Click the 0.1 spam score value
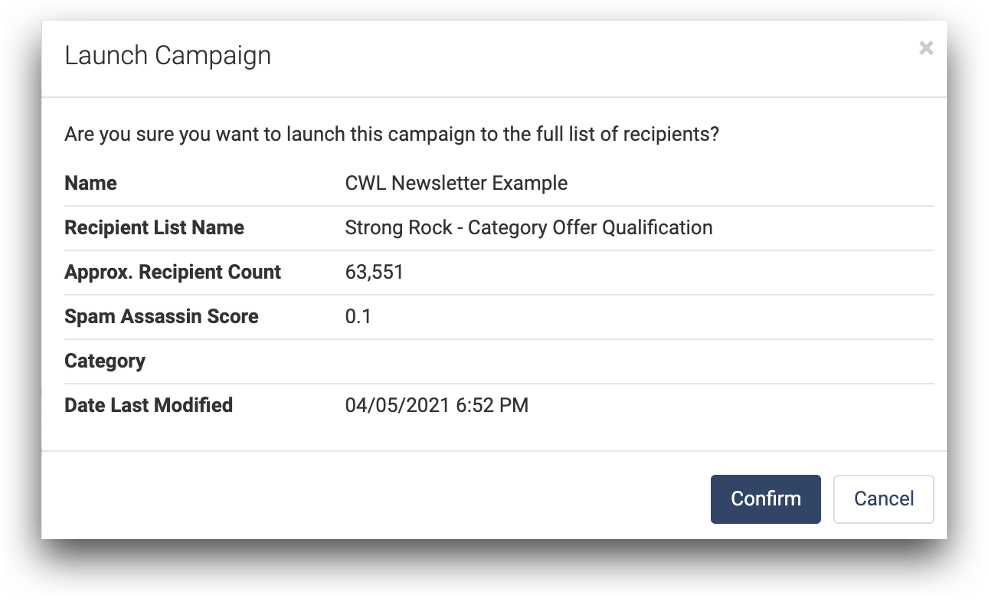Image resolution: width=988 pixels, height=600 pixels. [x=358, y=316]
